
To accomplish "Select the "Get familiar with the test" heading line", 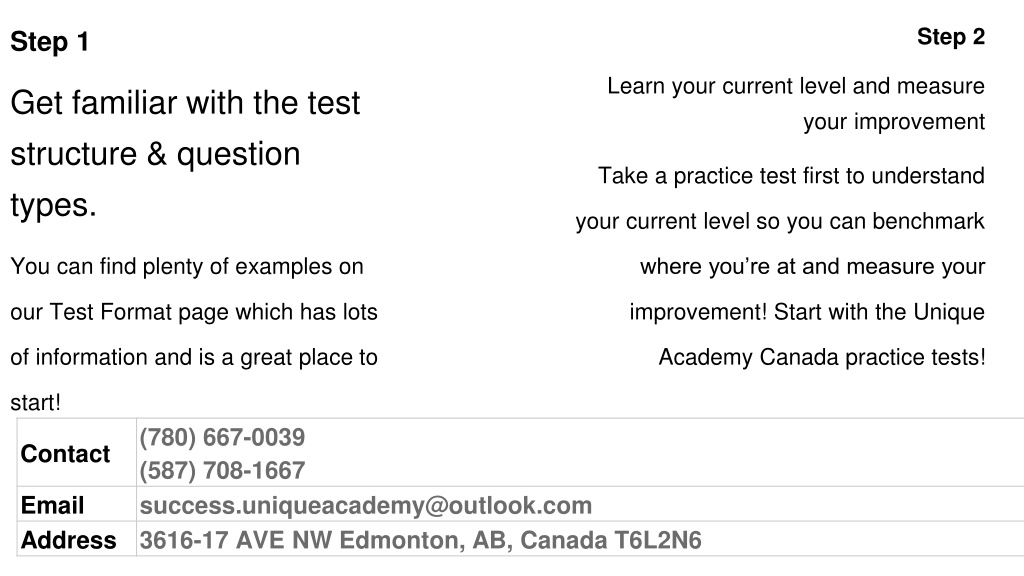I will 185,103.
